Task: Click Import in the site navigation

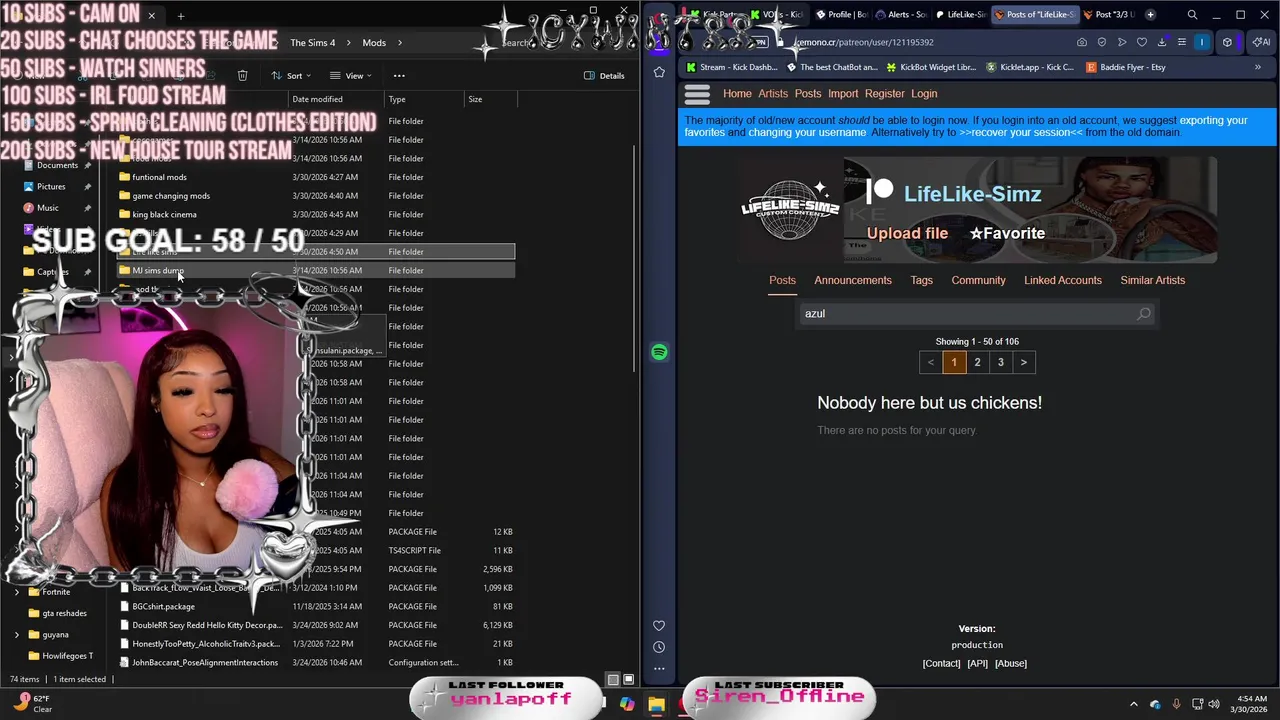Action: click(843, 94)
